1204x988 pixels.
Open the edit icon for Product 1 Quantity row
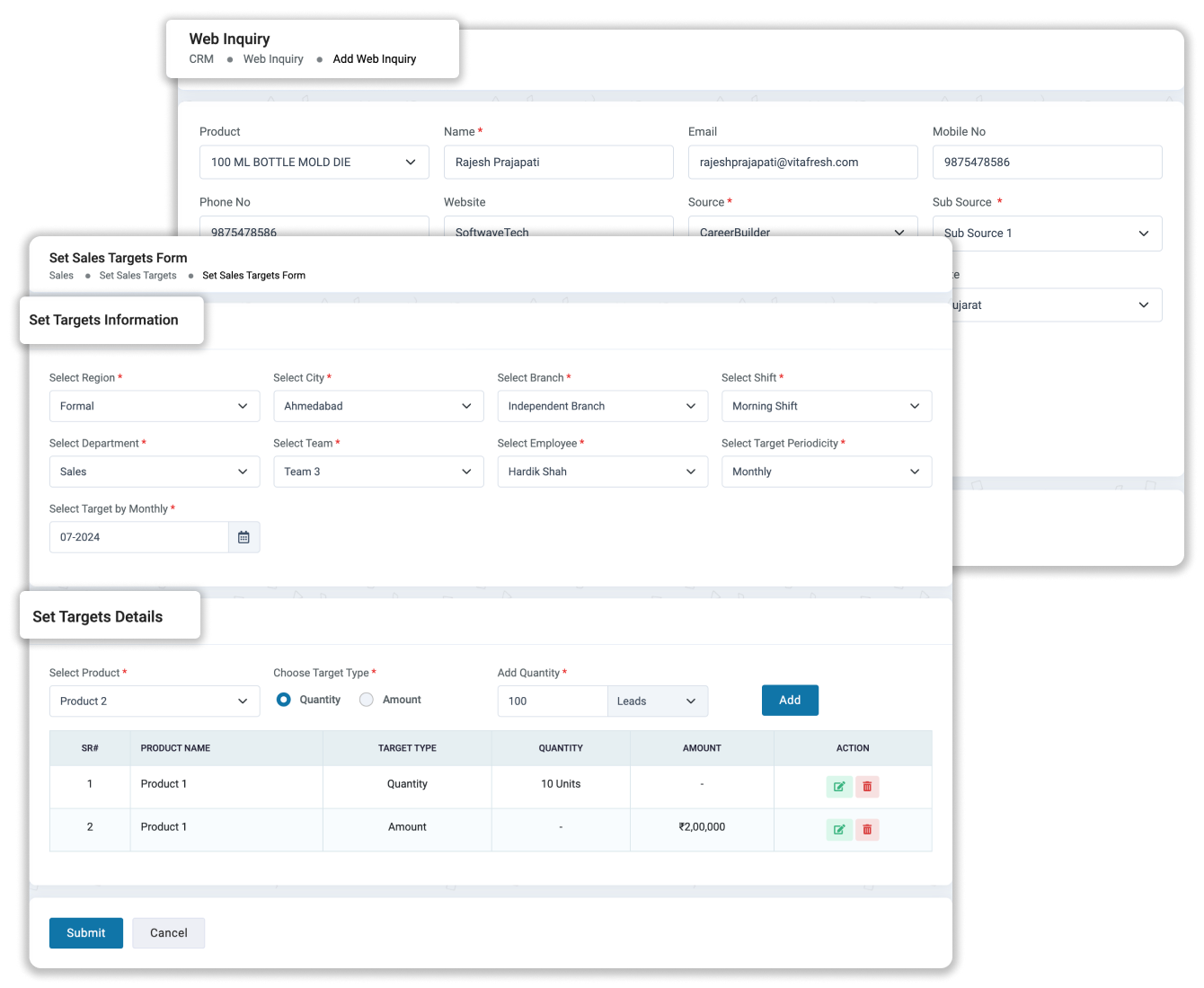click(x=838, y=786)
